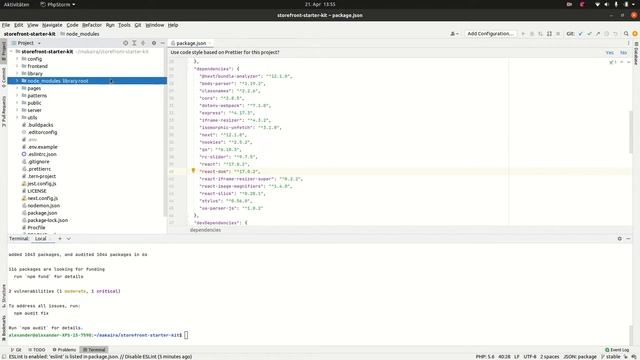The width and height of the screenshot is (640, 360).
Task: Open the Add Configuration selector
Action: click(490, 34)
